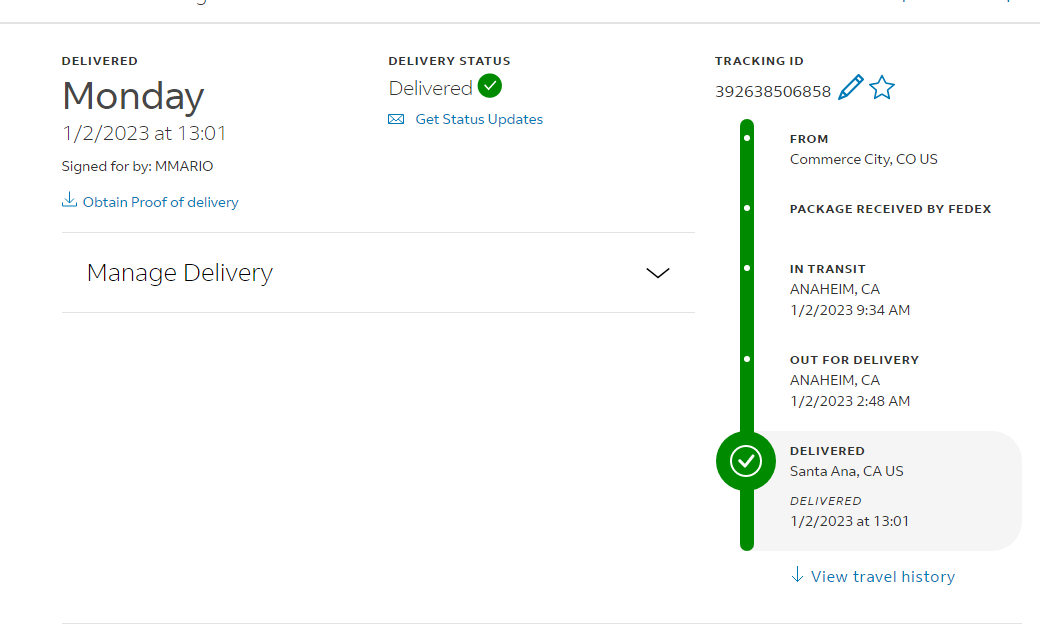
Task: Click the download icon for proof of delivery
Action: [69, 200]
